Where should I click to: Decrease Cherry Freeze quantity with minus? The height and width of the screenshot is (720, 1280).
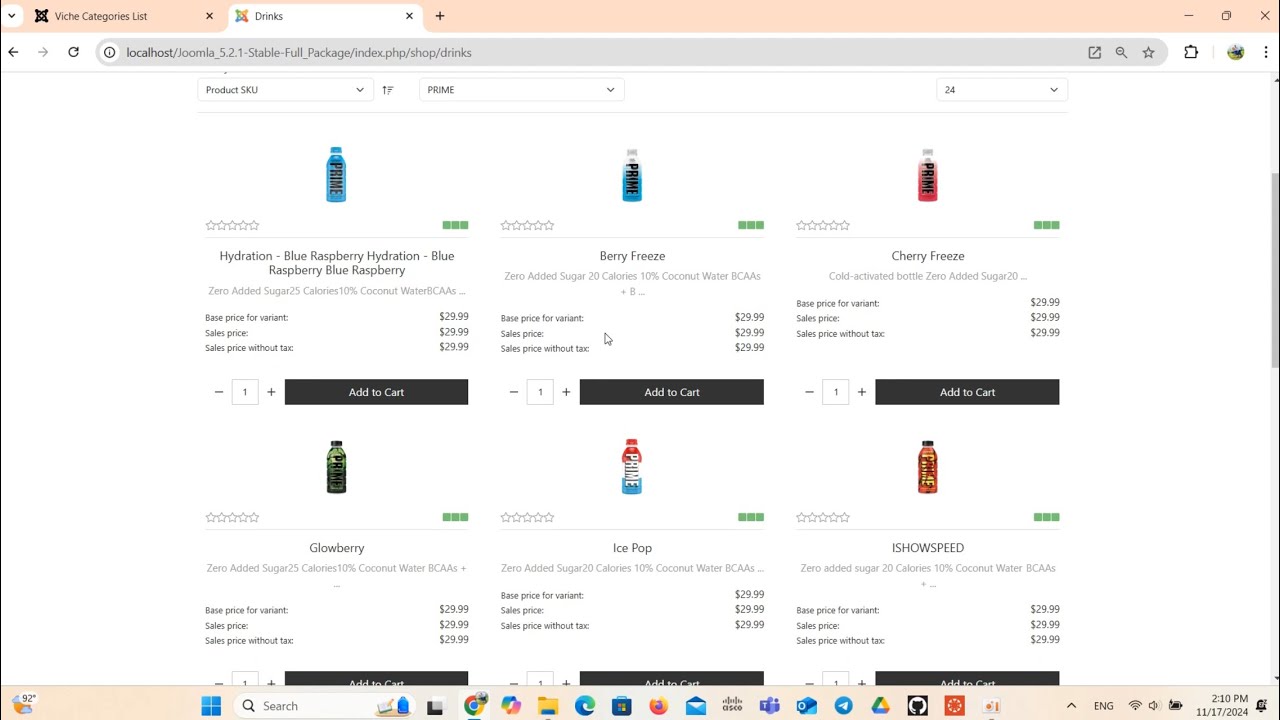(810, 392)
